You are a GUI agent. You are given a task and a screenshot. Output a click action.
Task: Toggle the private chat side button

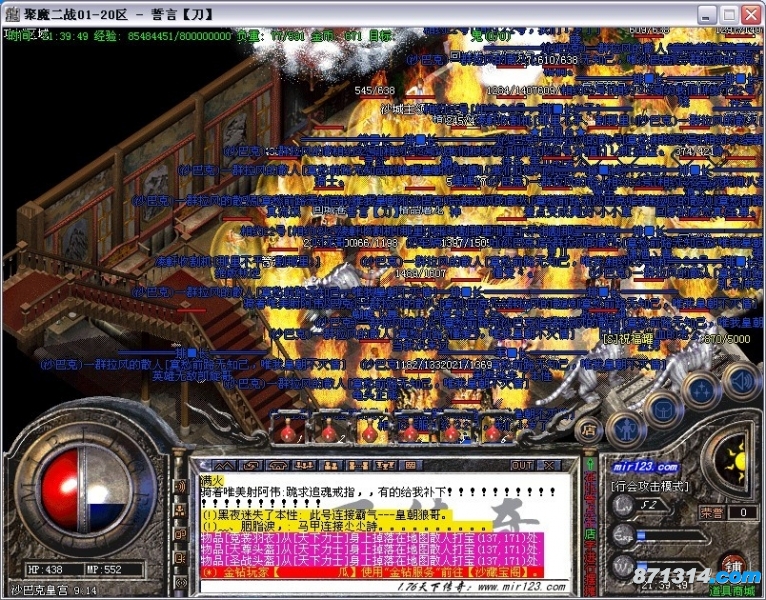(180, 534)
